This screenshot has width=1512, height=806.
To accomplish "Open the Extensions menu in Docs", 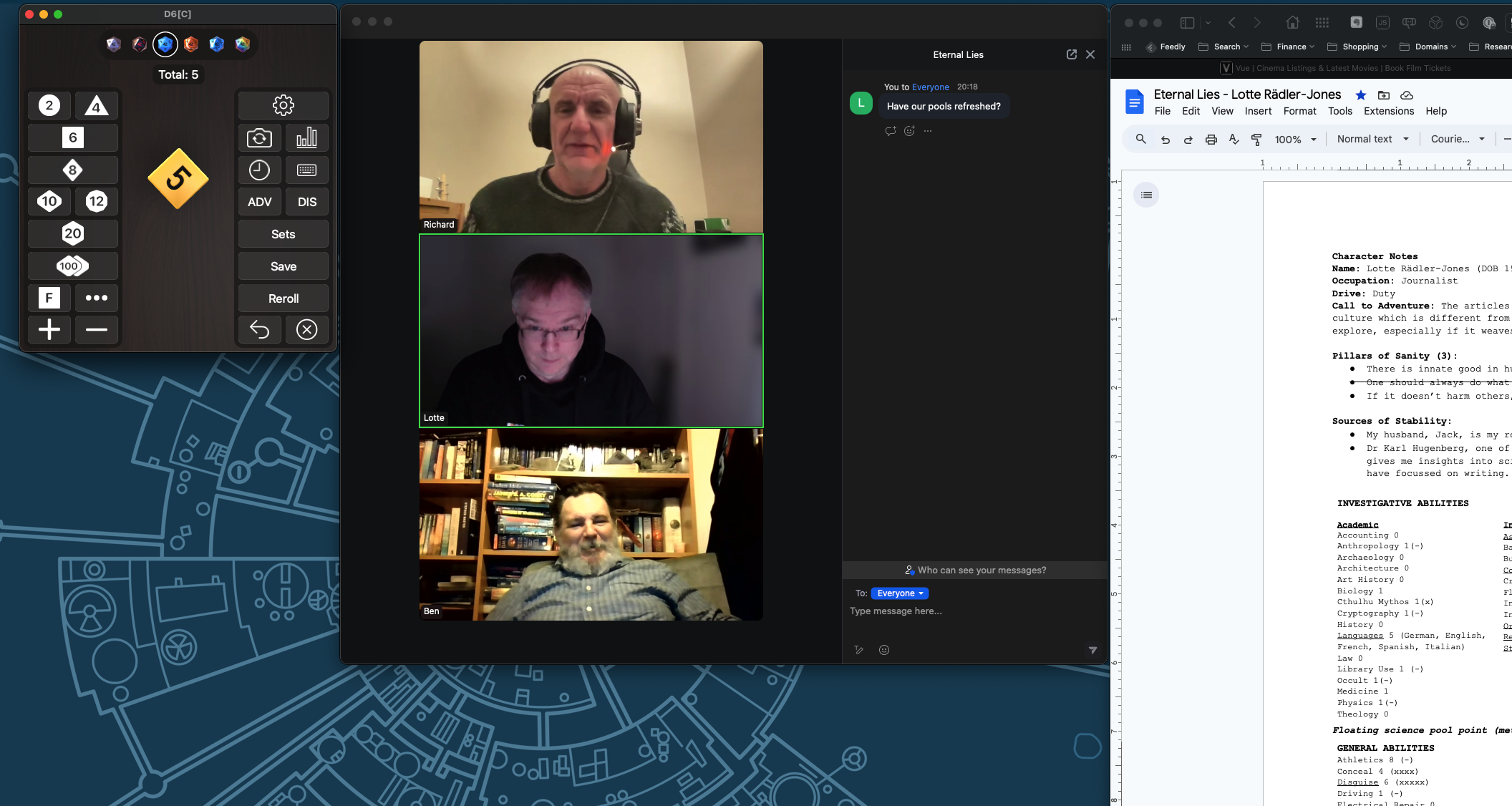I will (x=1388, y=111).
